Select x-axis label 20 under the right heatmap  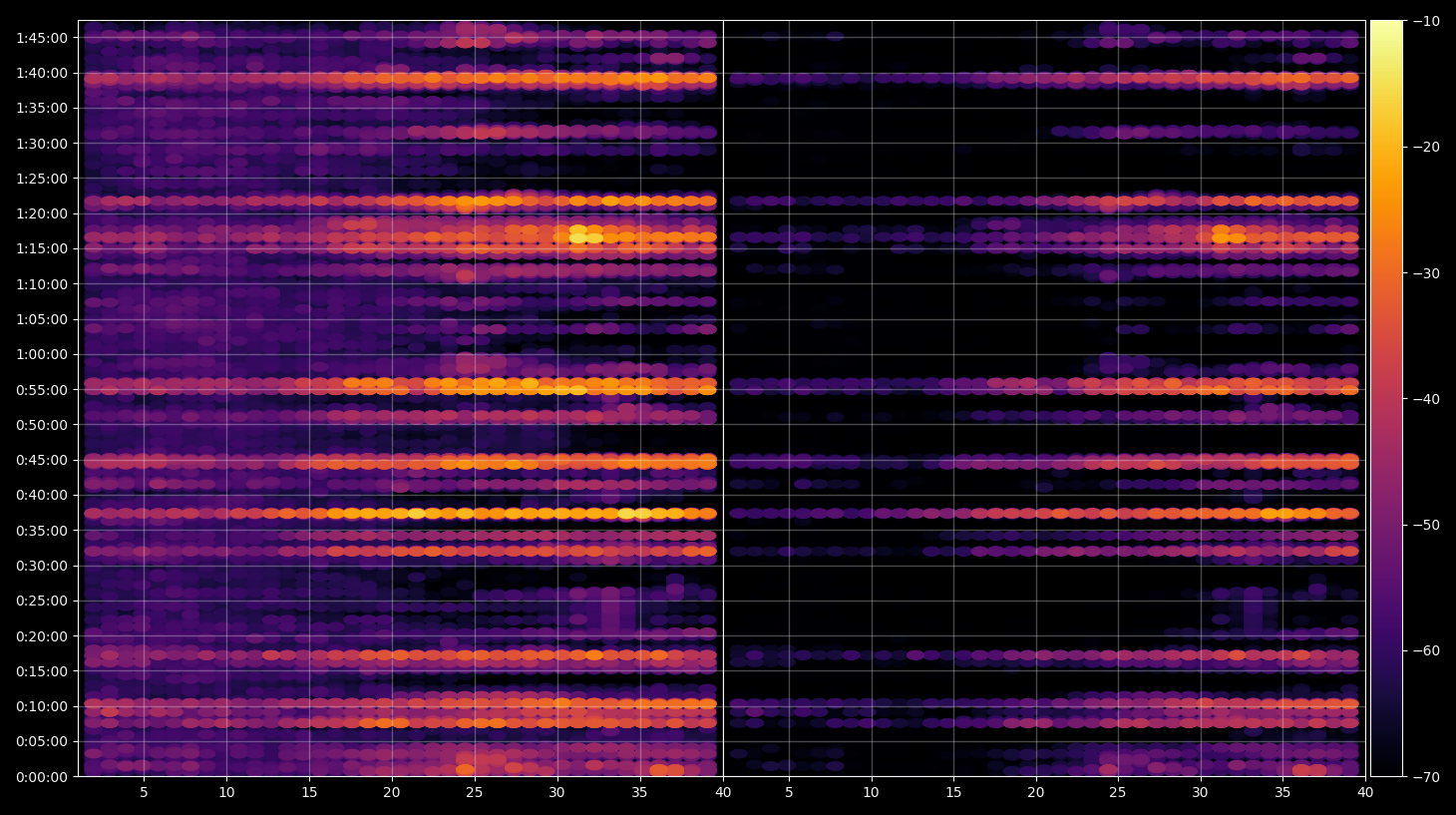[x=1036, y=793]
